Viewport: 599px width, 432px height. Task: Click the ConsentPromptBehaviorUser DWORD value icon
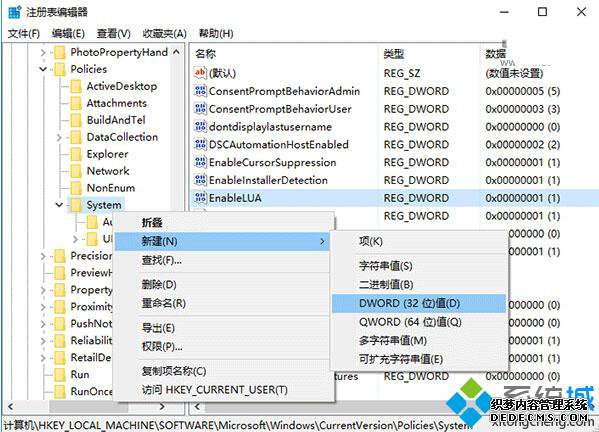tap(201, 109)
